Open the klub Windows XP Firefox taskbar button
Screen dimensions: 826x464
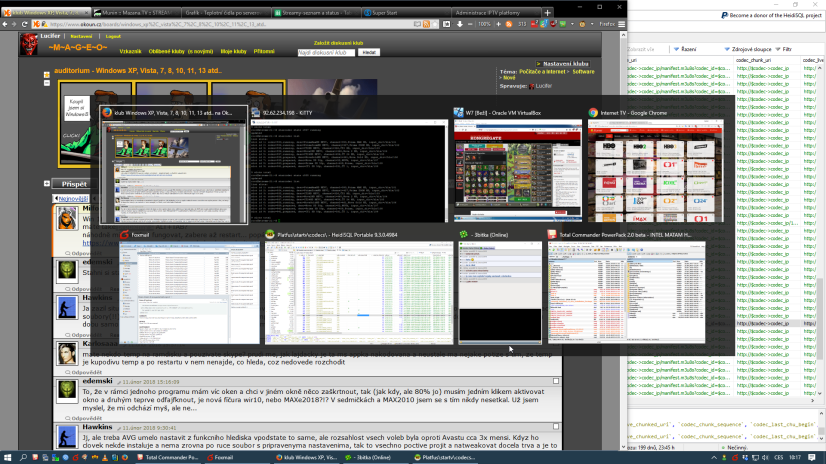307,458
